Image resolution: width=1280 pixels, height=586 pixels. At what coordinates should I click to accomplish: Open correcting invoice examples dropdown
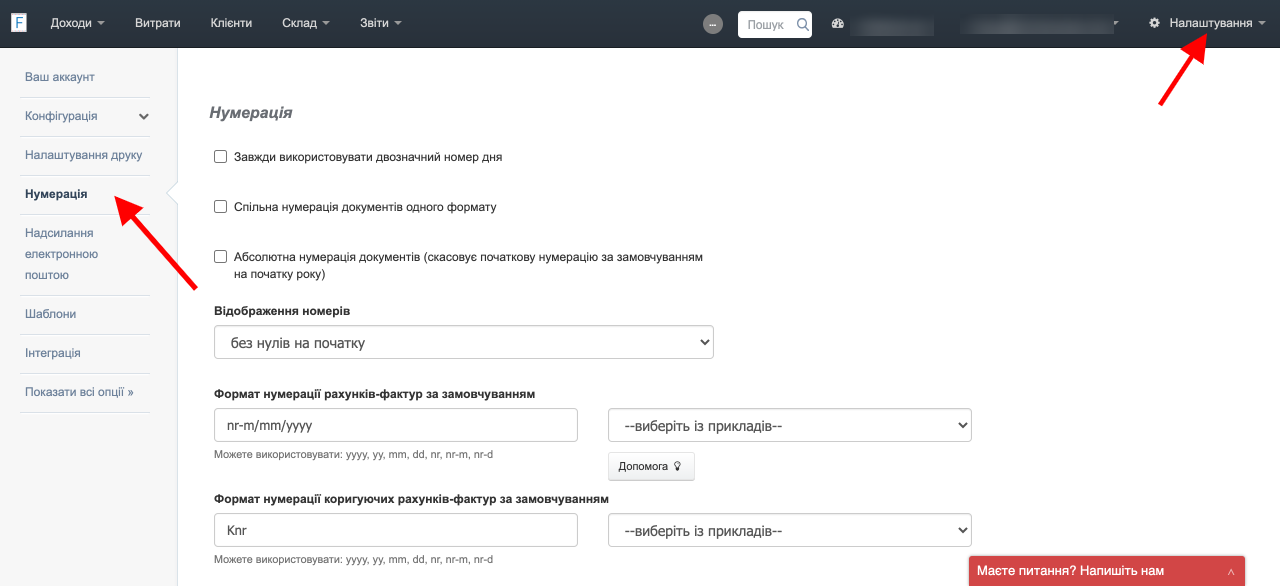coord(789,530)
